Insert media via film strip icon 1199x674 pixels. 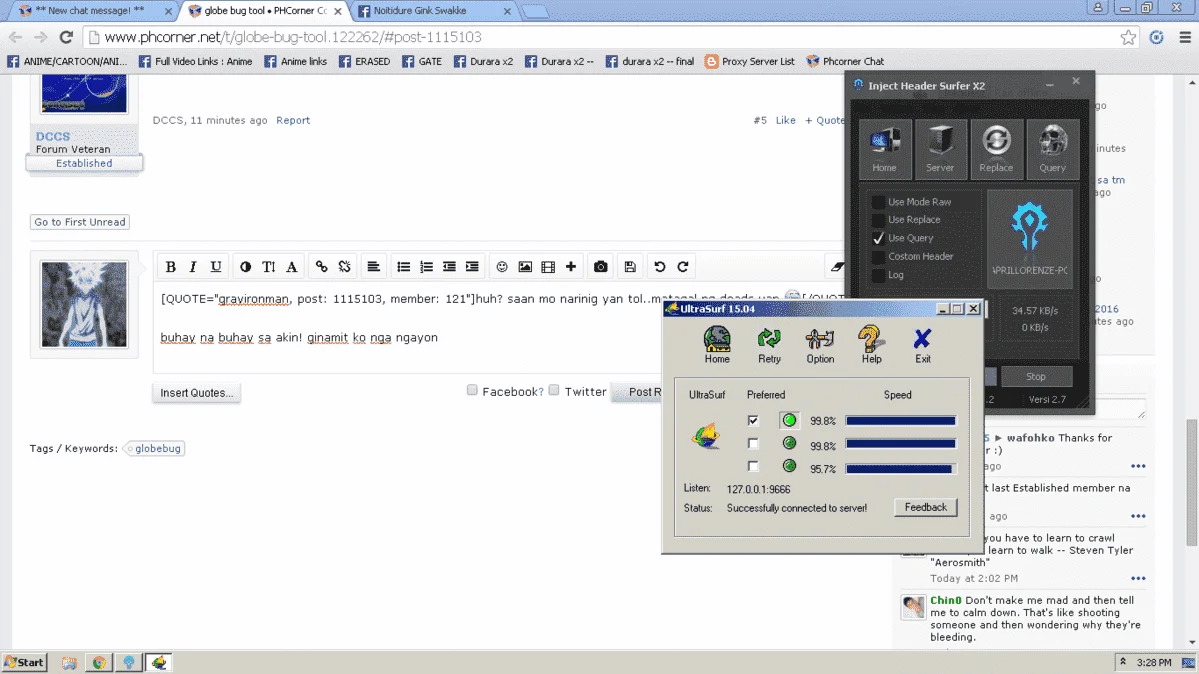coord(548,266)
